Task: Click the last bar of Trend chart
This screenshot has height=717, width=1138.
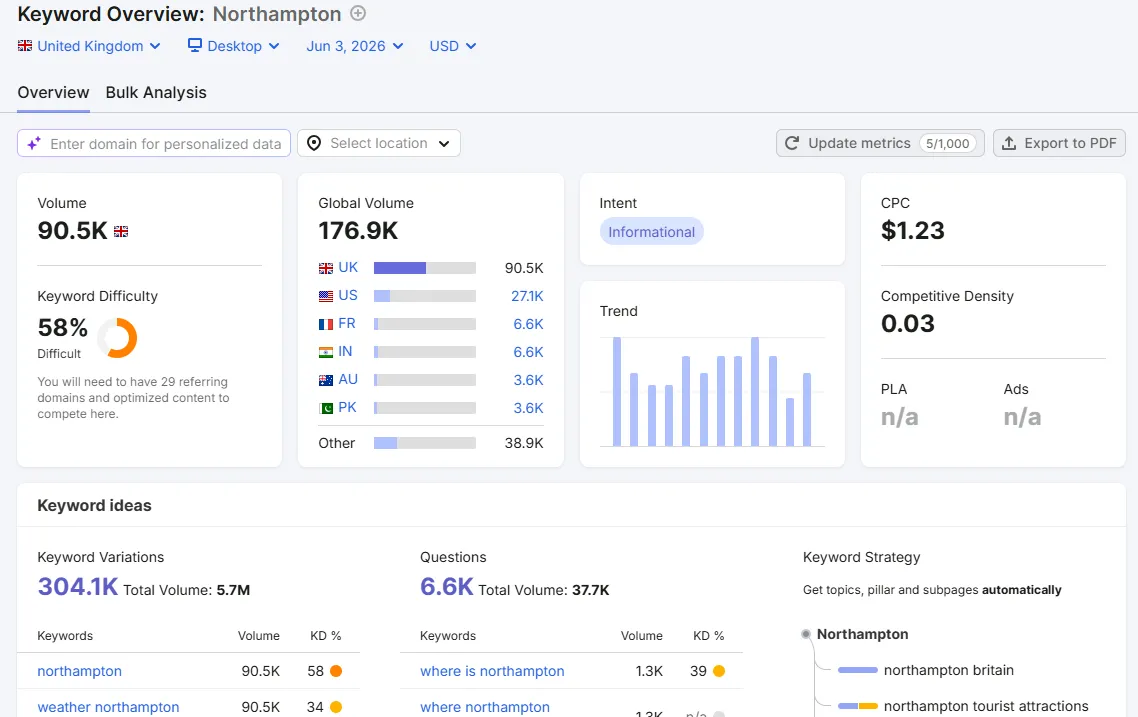Action: click(807, 409)
